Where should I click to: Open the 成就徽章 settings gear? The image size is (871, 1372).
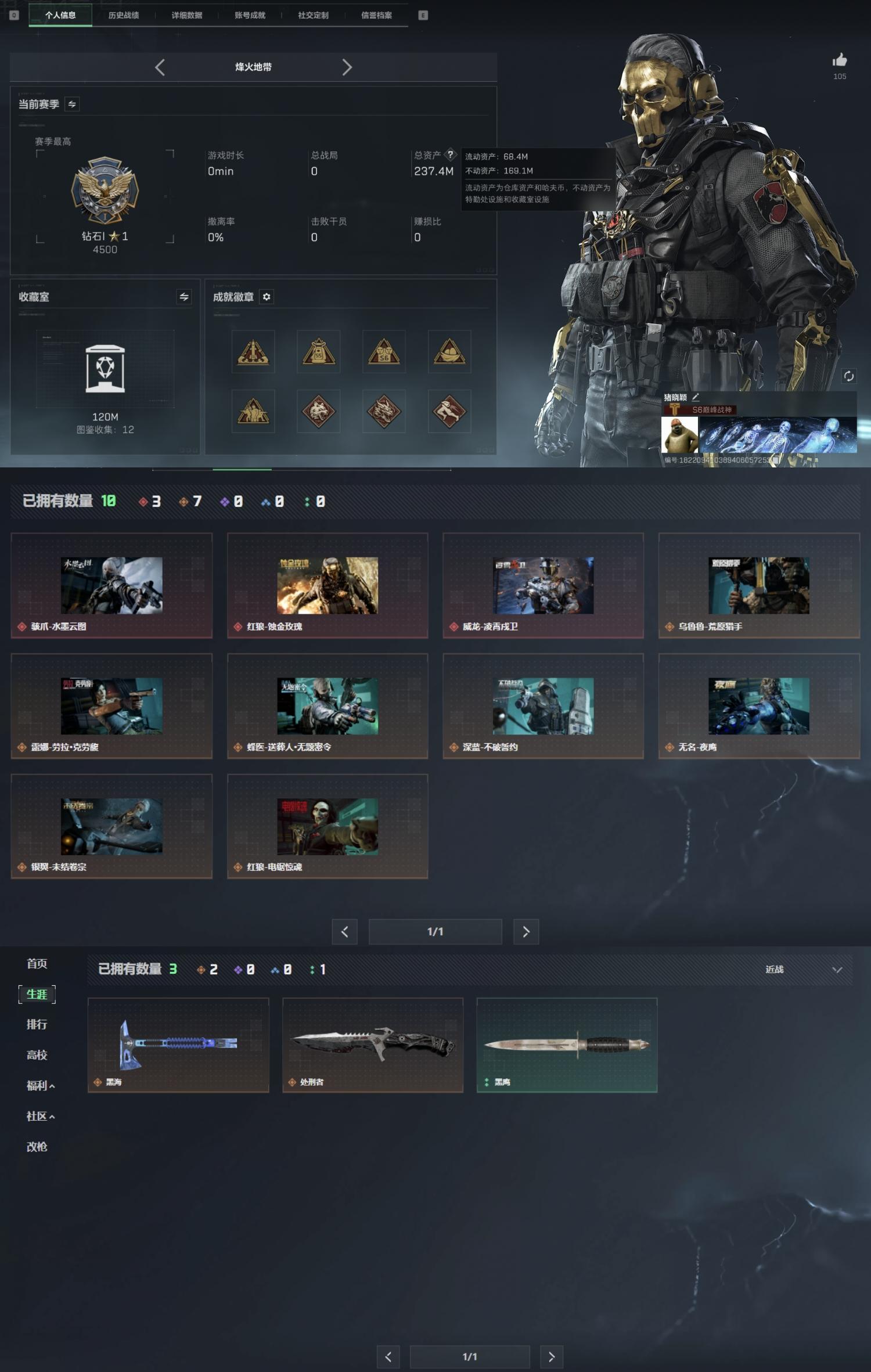(x=267, y=297)
